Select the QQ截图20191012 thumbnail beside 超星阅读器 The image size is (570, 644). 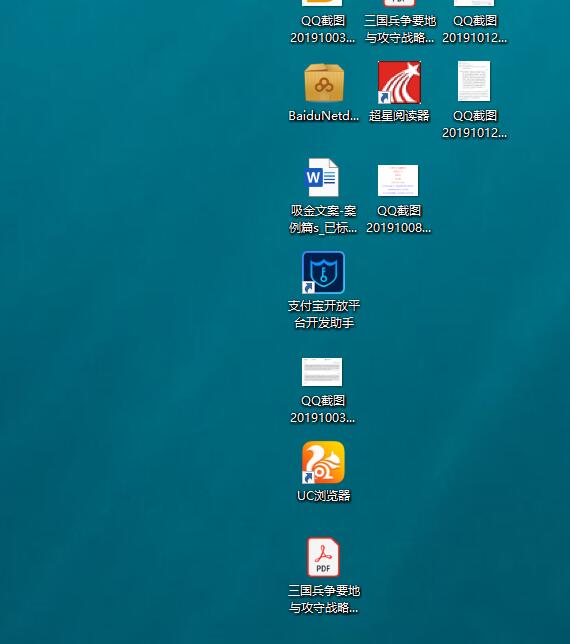click(x=474, y=81)
